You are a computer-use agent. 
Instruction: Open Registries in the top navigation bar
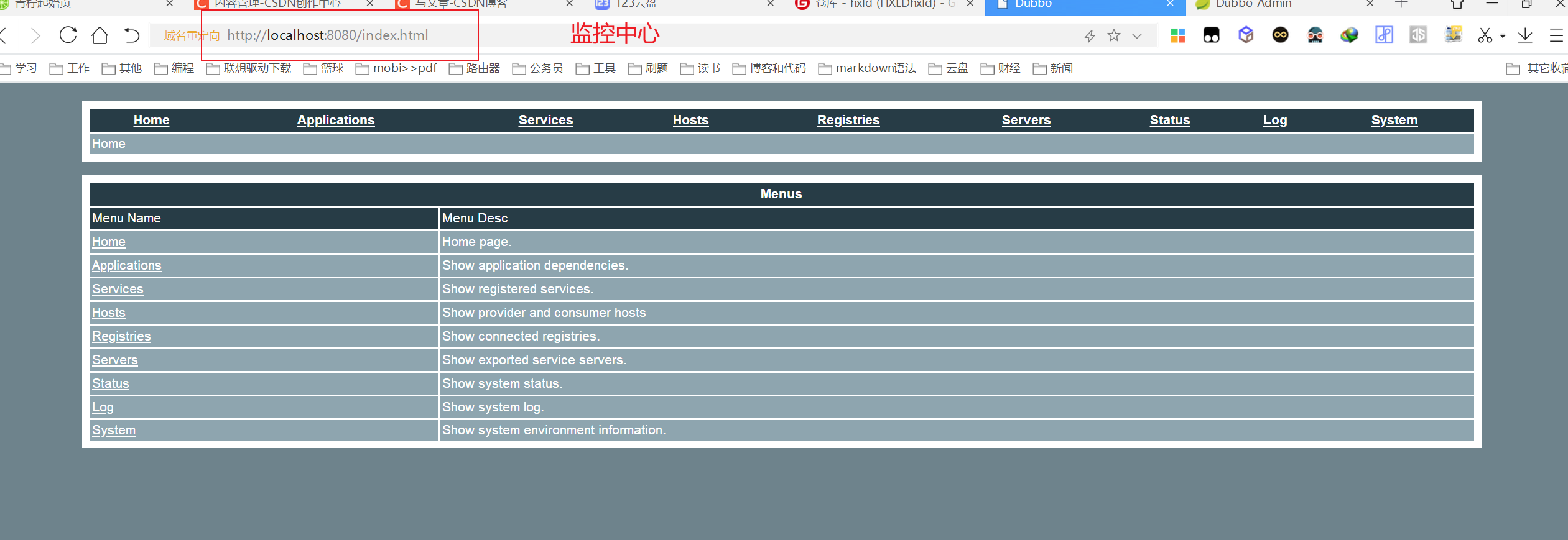pyautogui.click(x=848, y=120)
